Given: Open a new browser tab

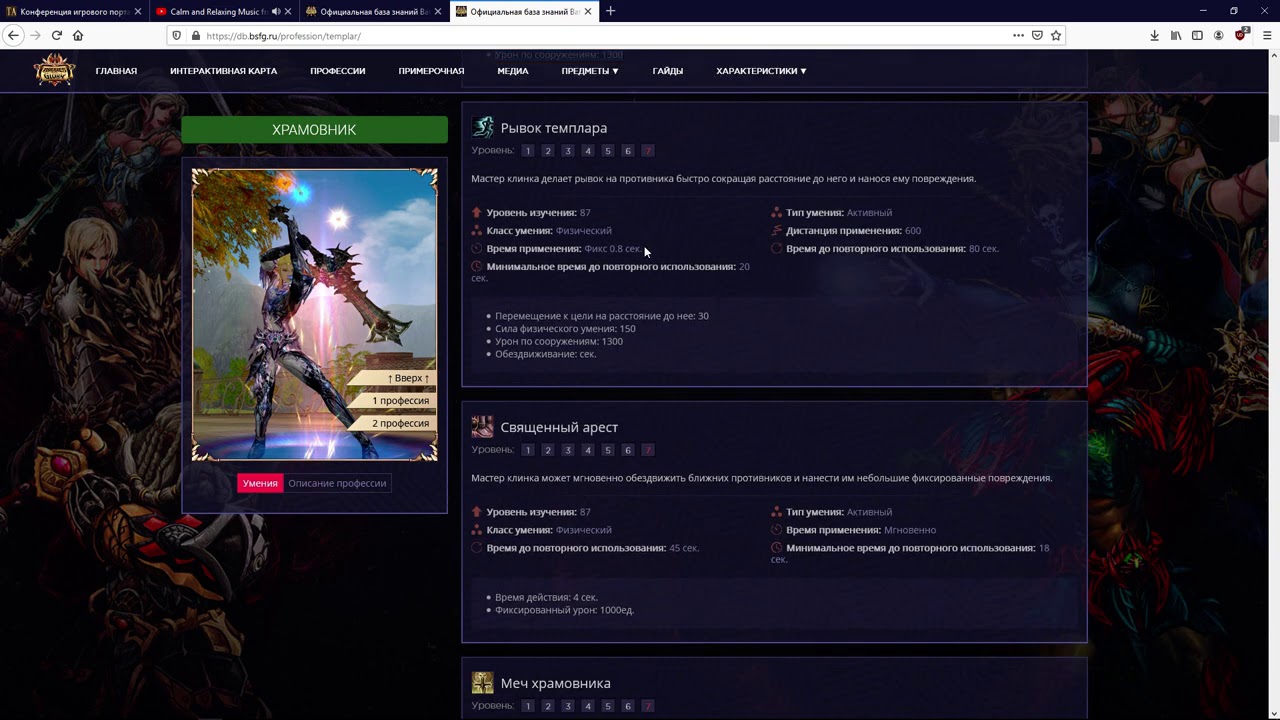Looking at the screenshot, I should point(610,11).
